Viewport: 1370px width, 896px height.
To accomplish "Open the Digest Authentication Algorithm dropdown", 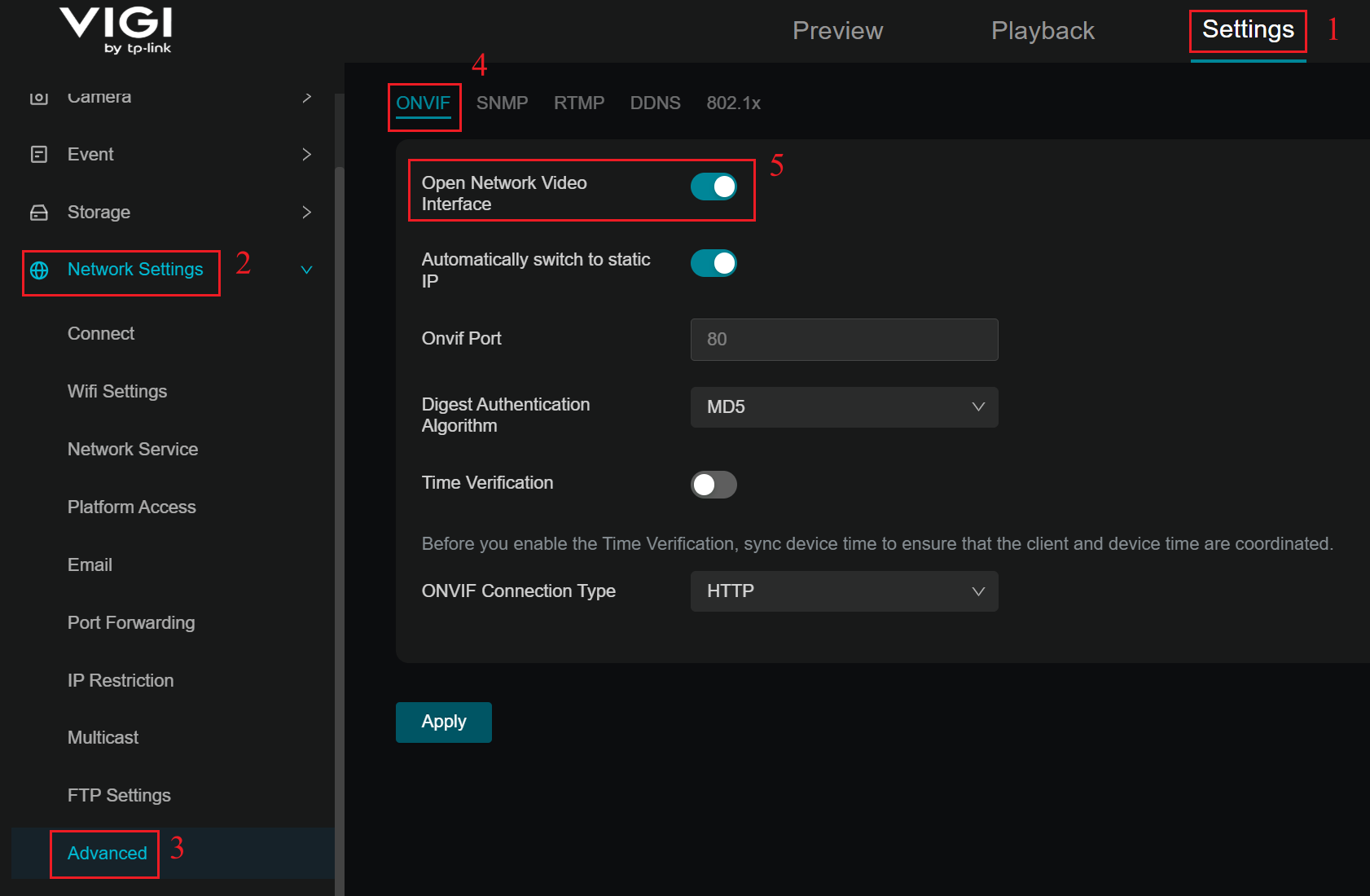I will tap(843, 407).
